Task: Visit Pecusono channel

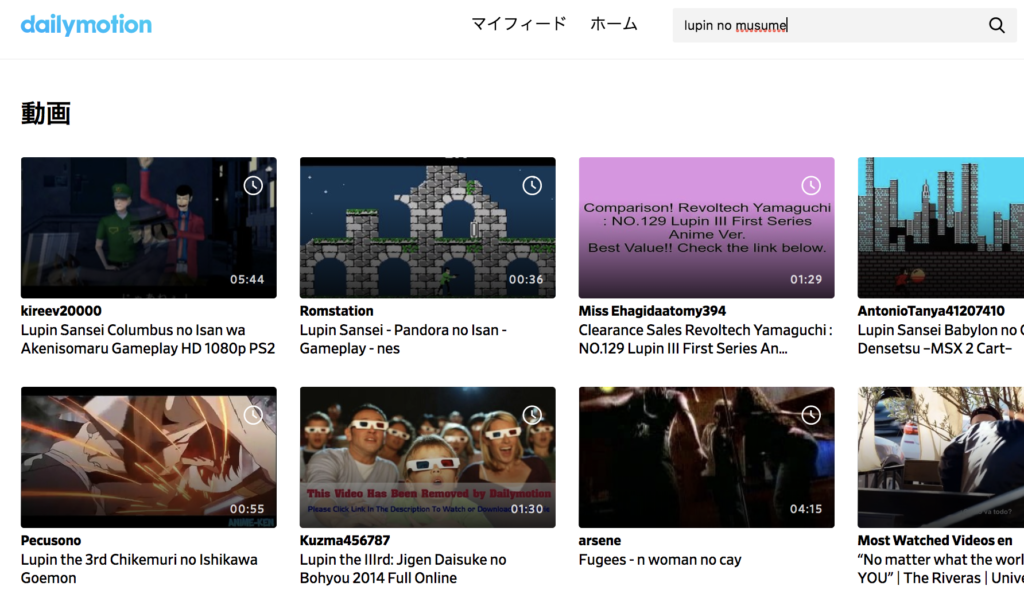Action: [51, 541]
